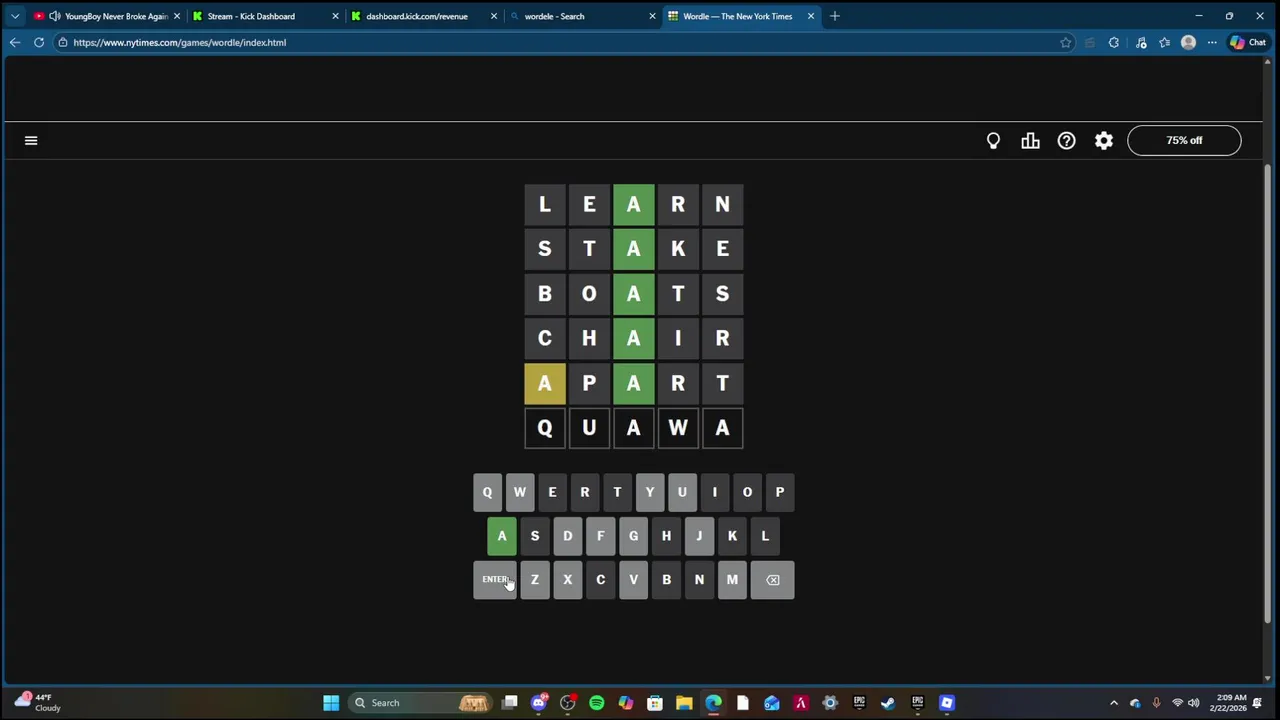Mute the YoungBoy tab audio icon
The height and width of the screenshot is (720, 1280).
tap(54, 16)
